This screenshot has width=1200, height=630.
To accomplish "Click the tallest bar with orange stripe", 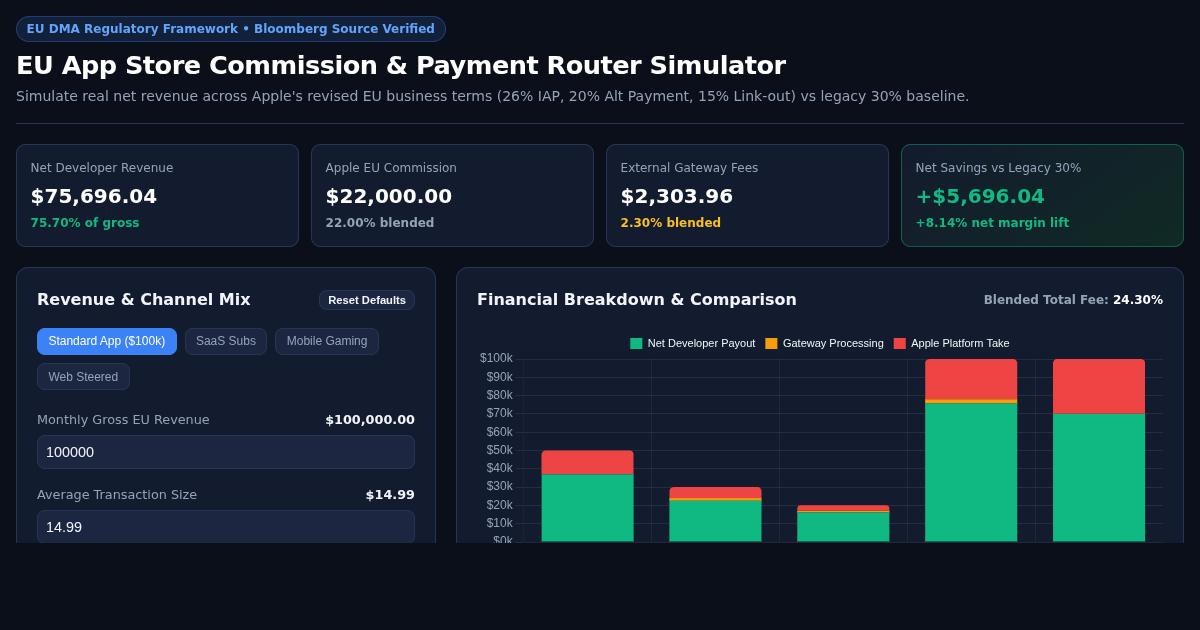I will [971, 450].
